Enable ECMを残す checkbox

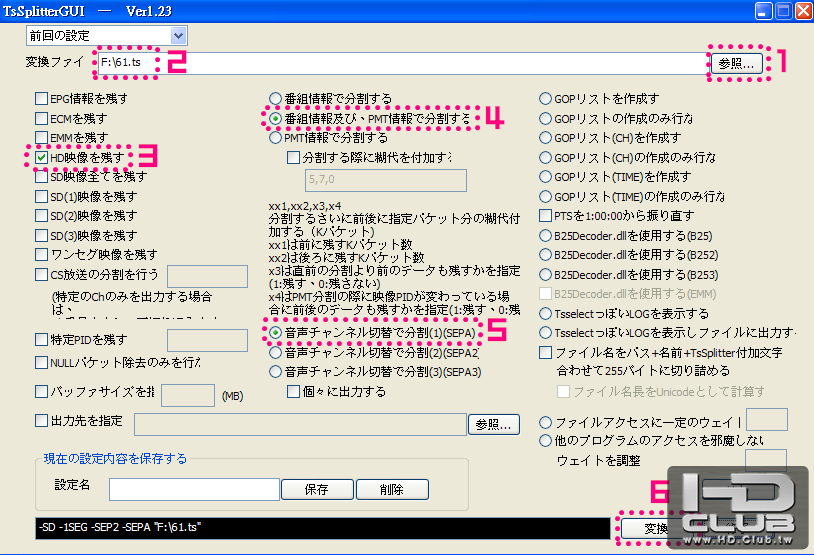pos(42,118)
